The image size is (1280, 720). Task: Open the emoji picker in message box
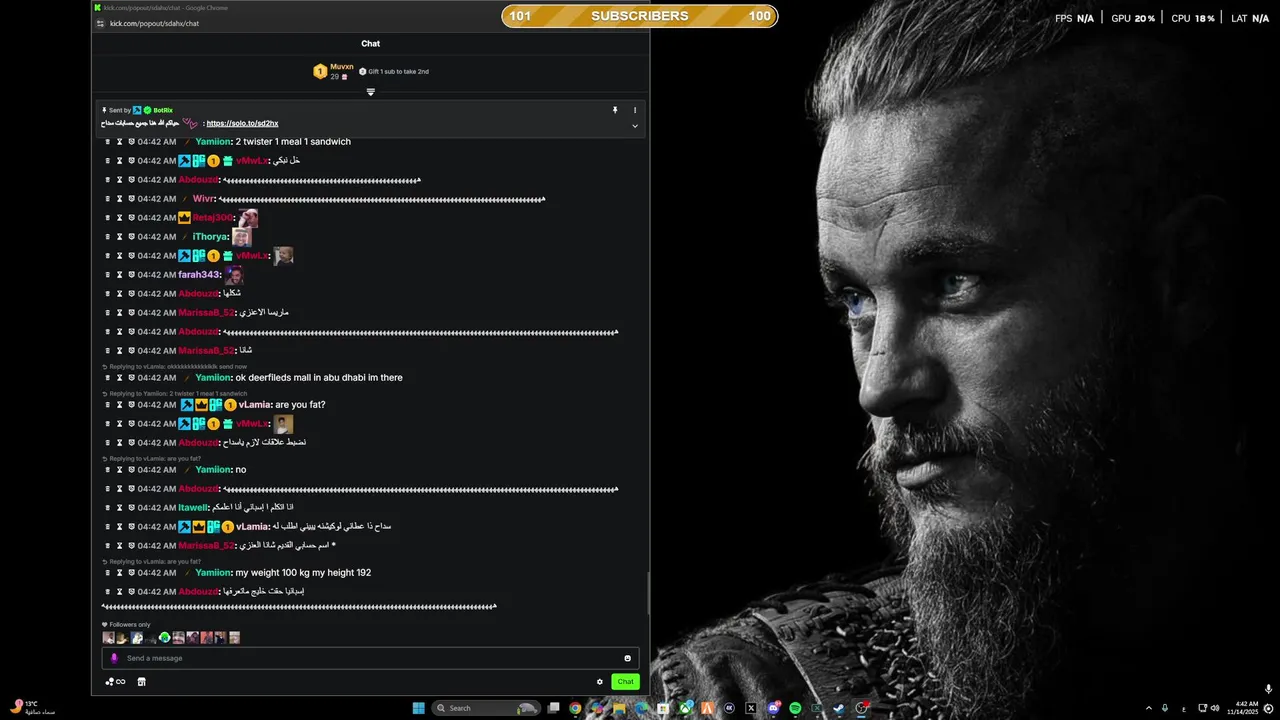pos(627,658)
